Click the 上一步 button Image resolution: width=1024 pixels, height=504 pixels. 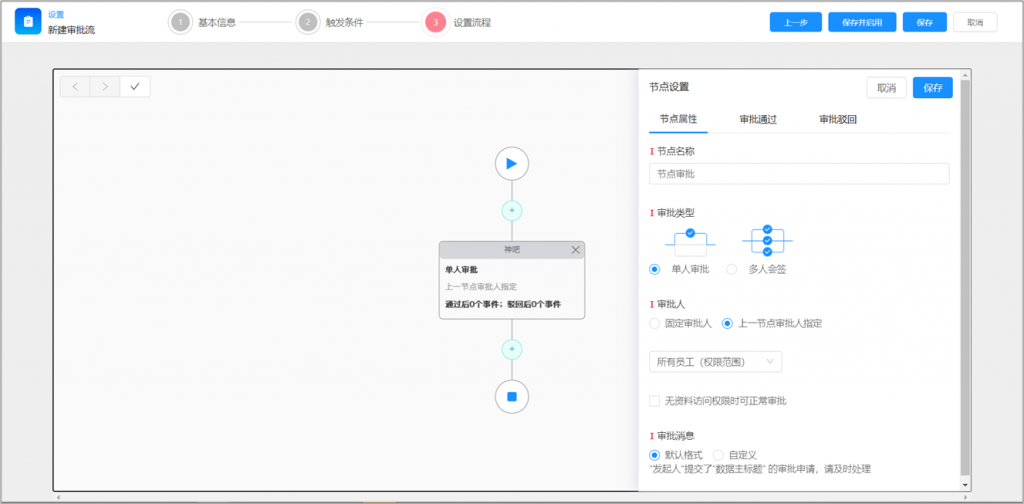pyautogui.click(x=795, y=22)
